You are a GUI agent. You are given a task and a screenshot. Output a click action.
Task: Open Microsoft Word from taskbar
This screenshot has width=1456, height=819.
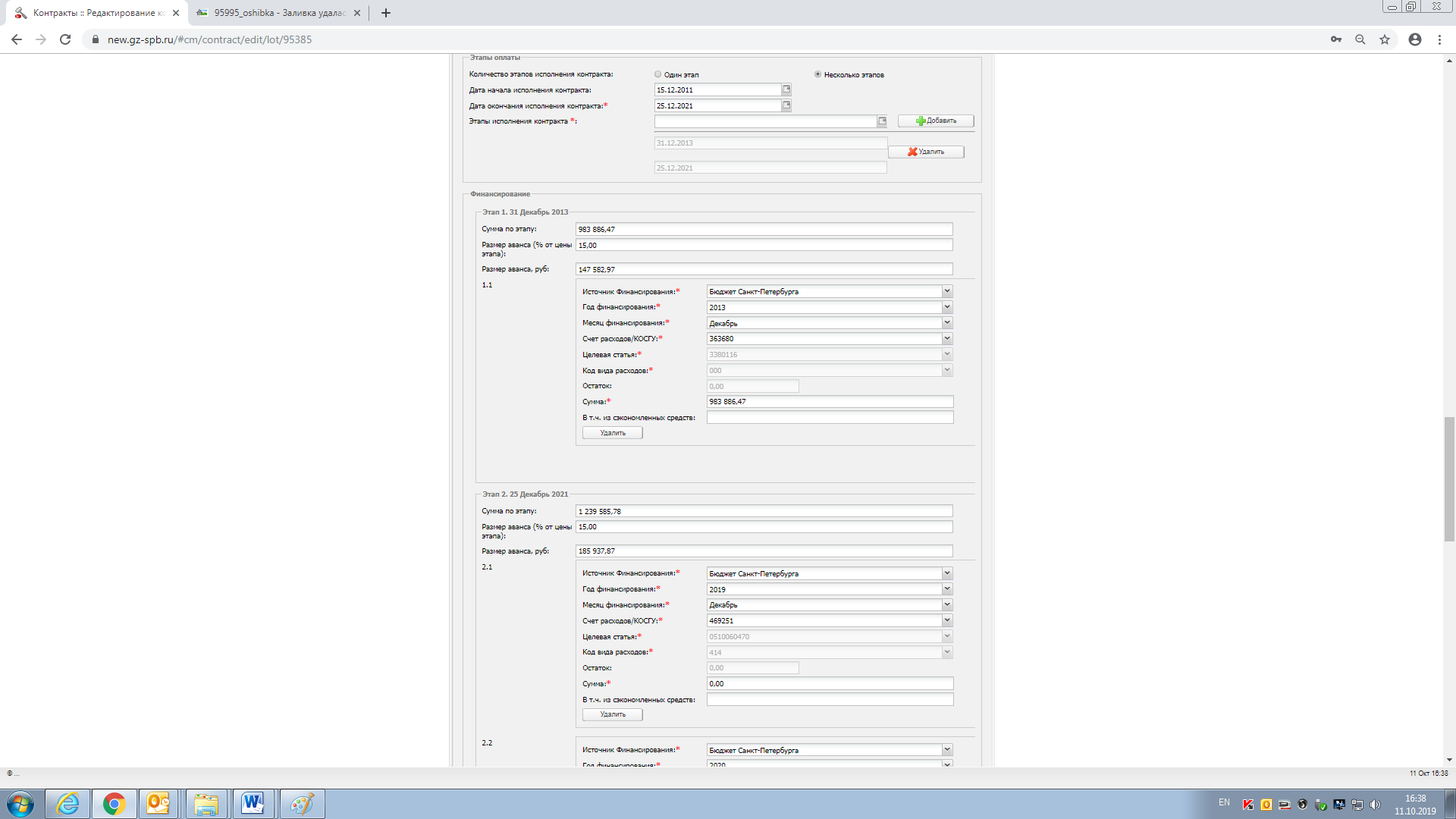253,803
